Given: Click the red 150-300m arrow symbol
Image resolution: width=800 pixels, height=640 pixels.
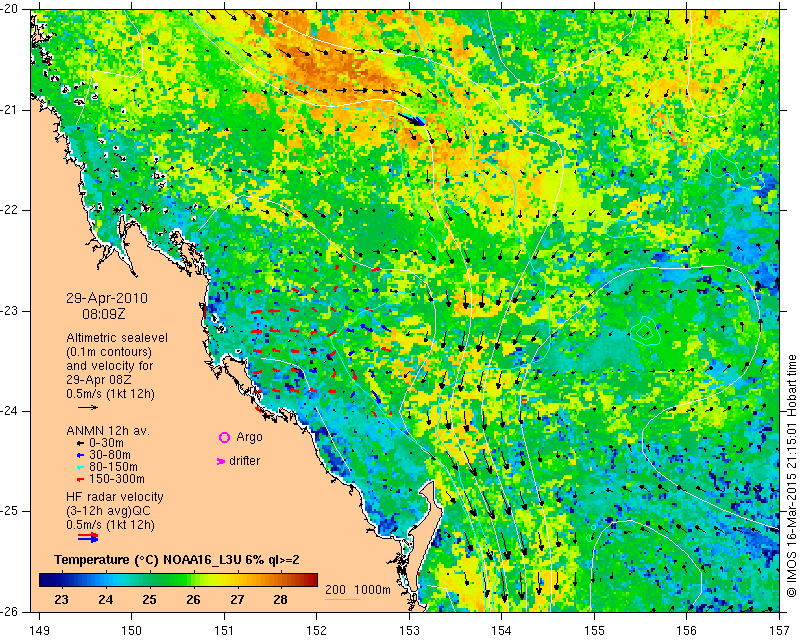Looking at the screenshot, I should (x=80, y=479).
